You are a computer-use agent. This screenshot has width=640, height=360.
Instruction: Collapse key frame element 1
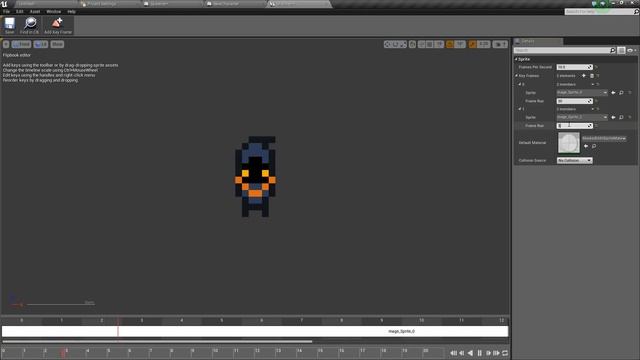(x=520, y=109)
